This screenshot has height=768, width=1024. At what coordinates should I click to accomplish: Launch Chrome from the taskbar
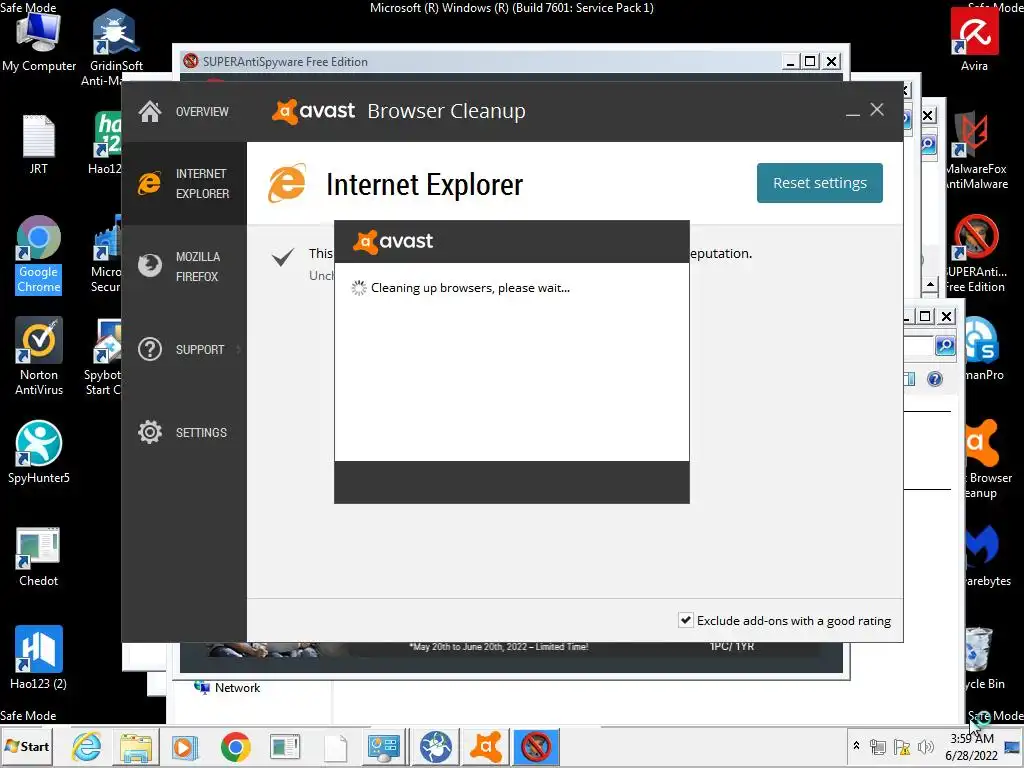click(x=235, y=746)
